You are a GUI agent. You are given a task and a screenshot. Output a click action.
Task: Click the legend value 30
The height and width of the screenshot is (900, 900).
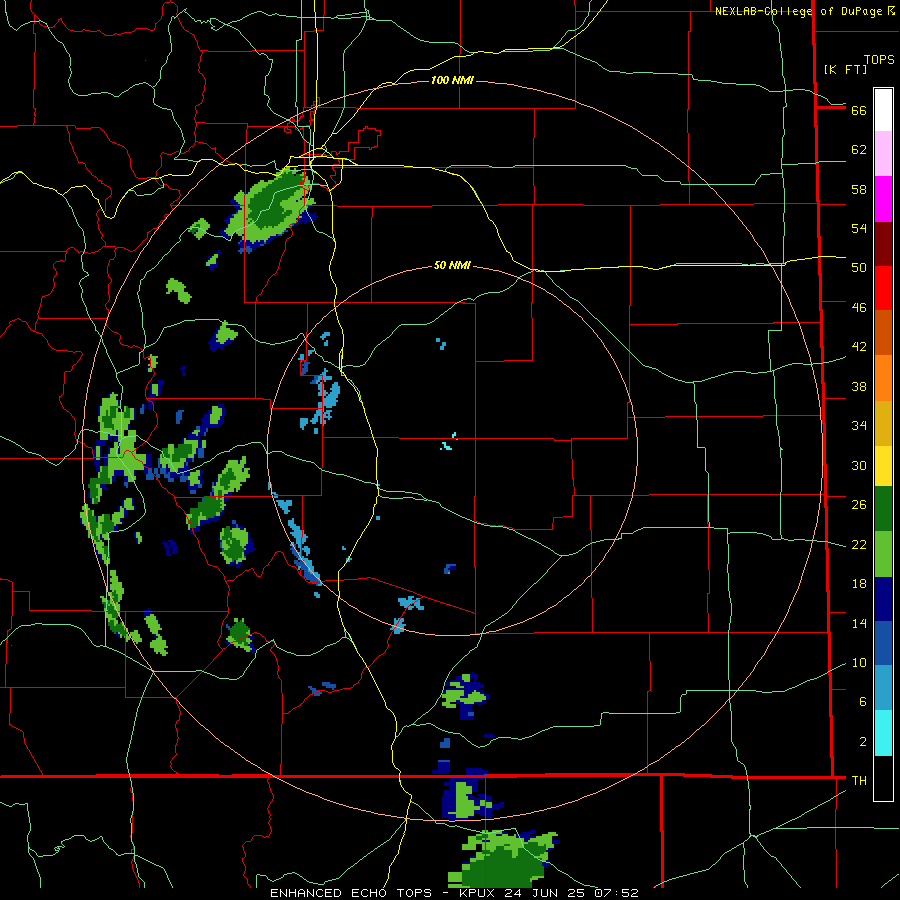tap(859, 465)
